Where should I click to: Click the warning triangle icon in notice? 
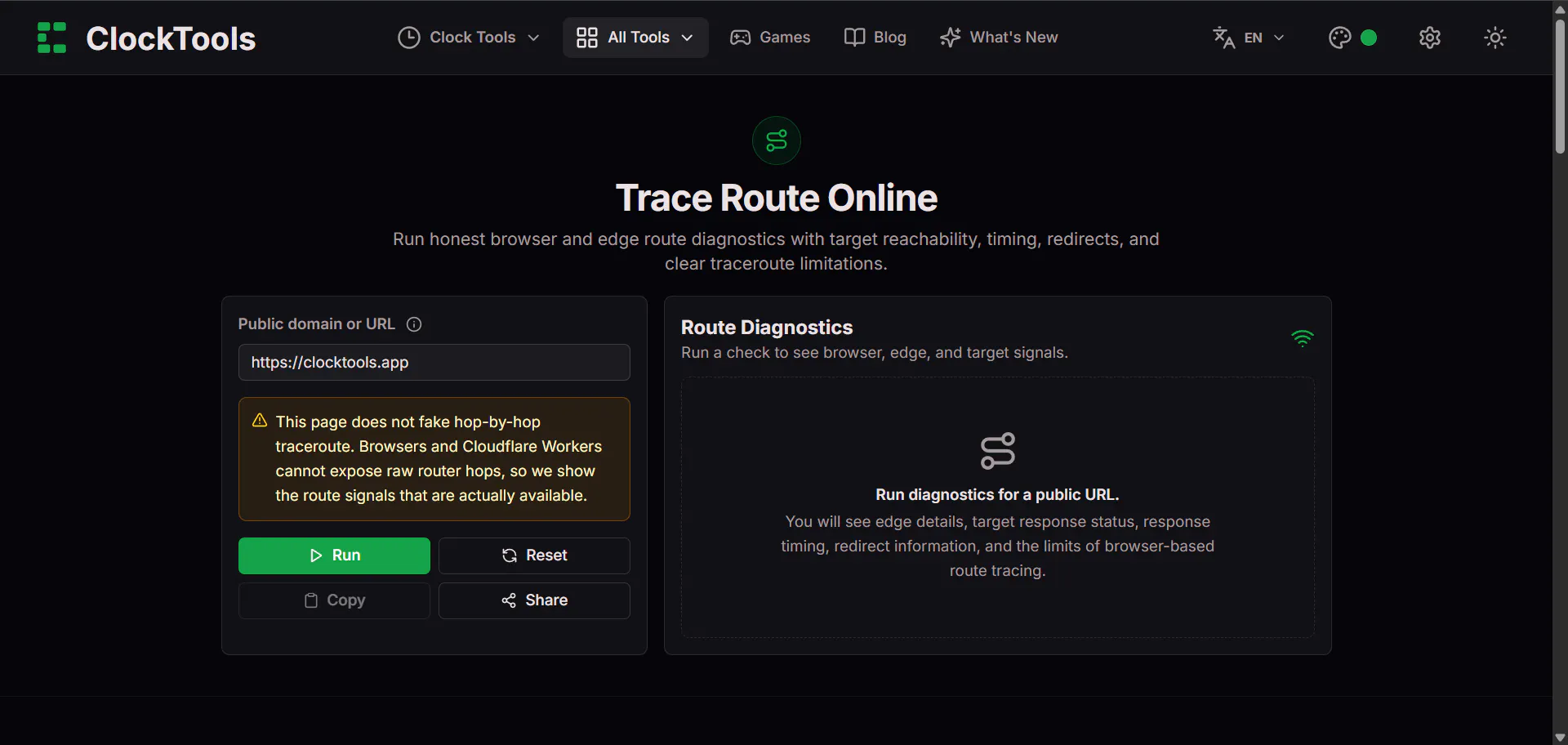coord(260,421)
